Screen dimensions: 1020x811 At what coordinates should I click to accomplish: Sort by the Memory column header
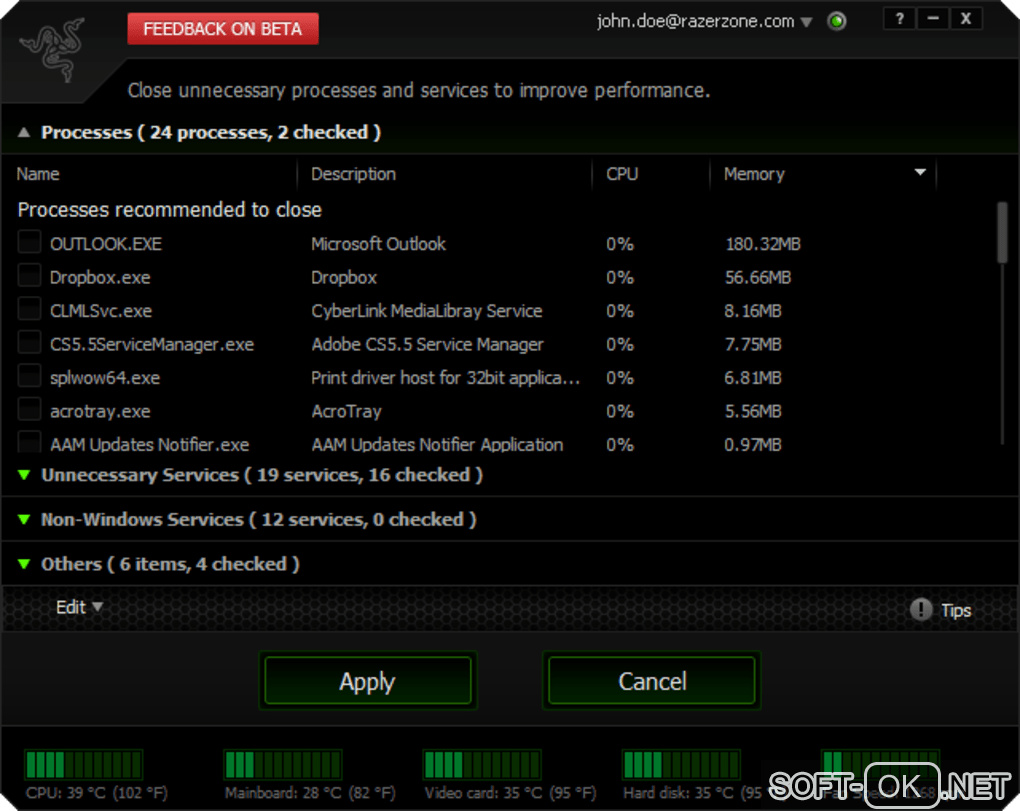point(823,174)
